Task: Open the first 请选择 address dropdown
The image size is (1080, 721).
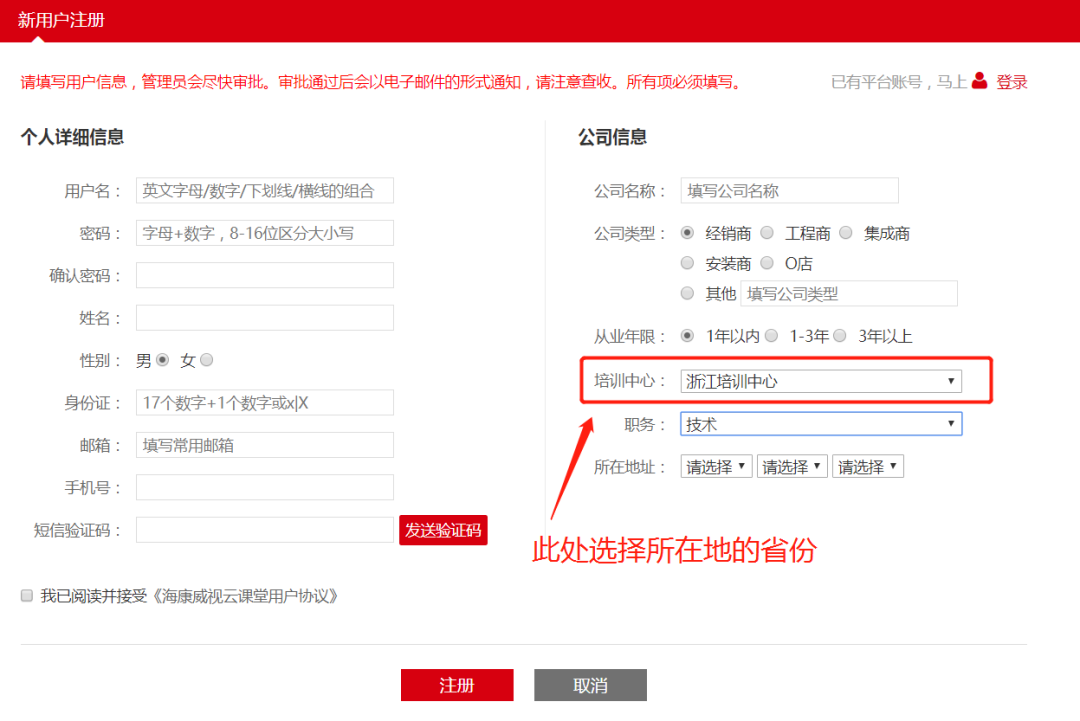Action: 716,467
